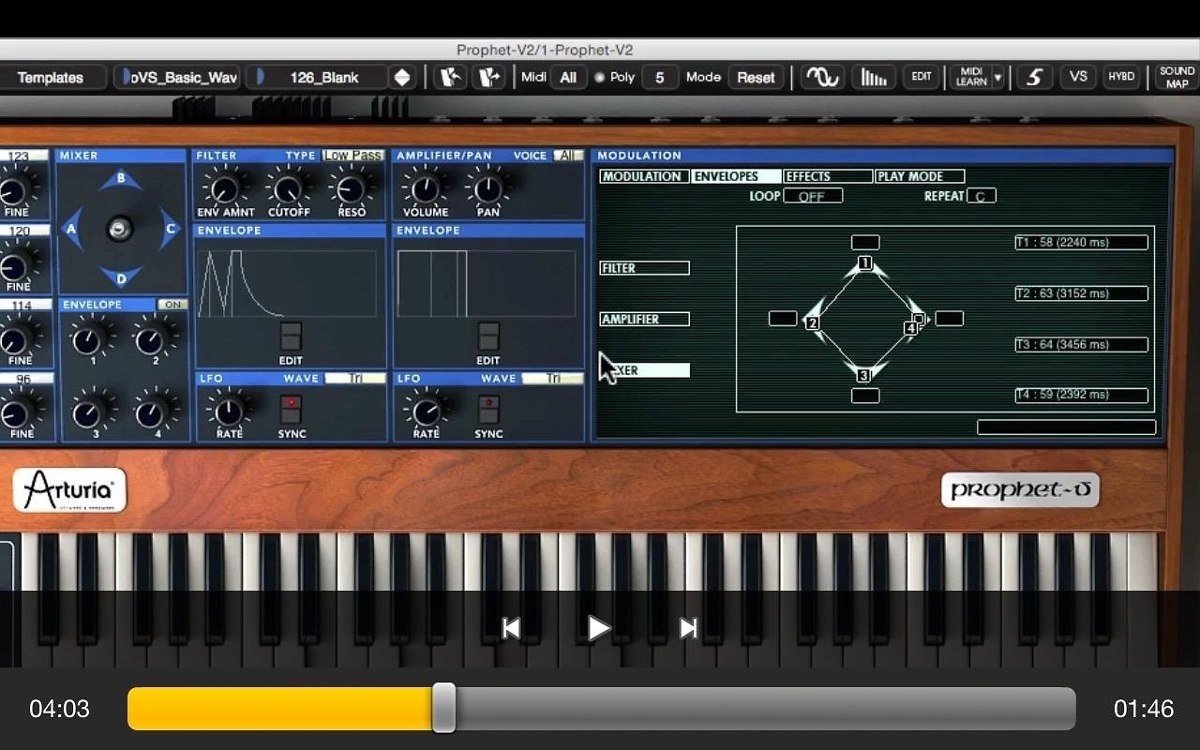This screenshot has width=1200, height=750.
Task: Click the import preset icon
Action: [x=450, y=77]
